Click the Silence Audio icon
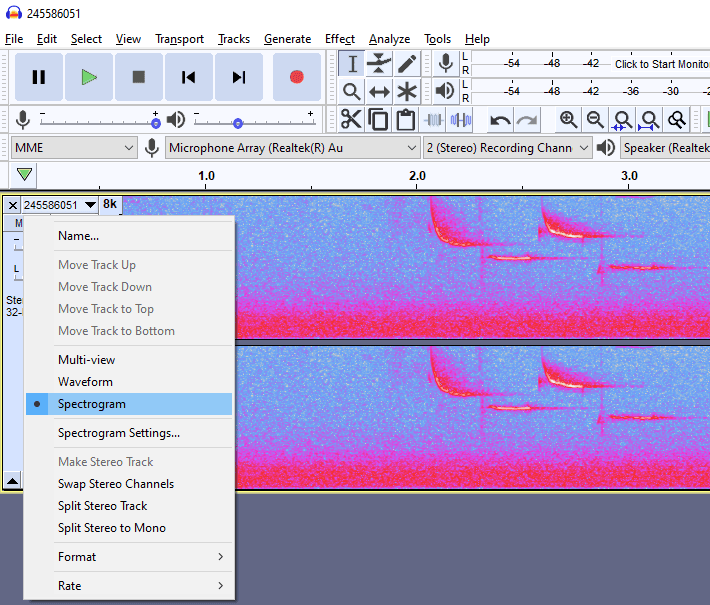The image size is (710, 605). tap(461, 120)
